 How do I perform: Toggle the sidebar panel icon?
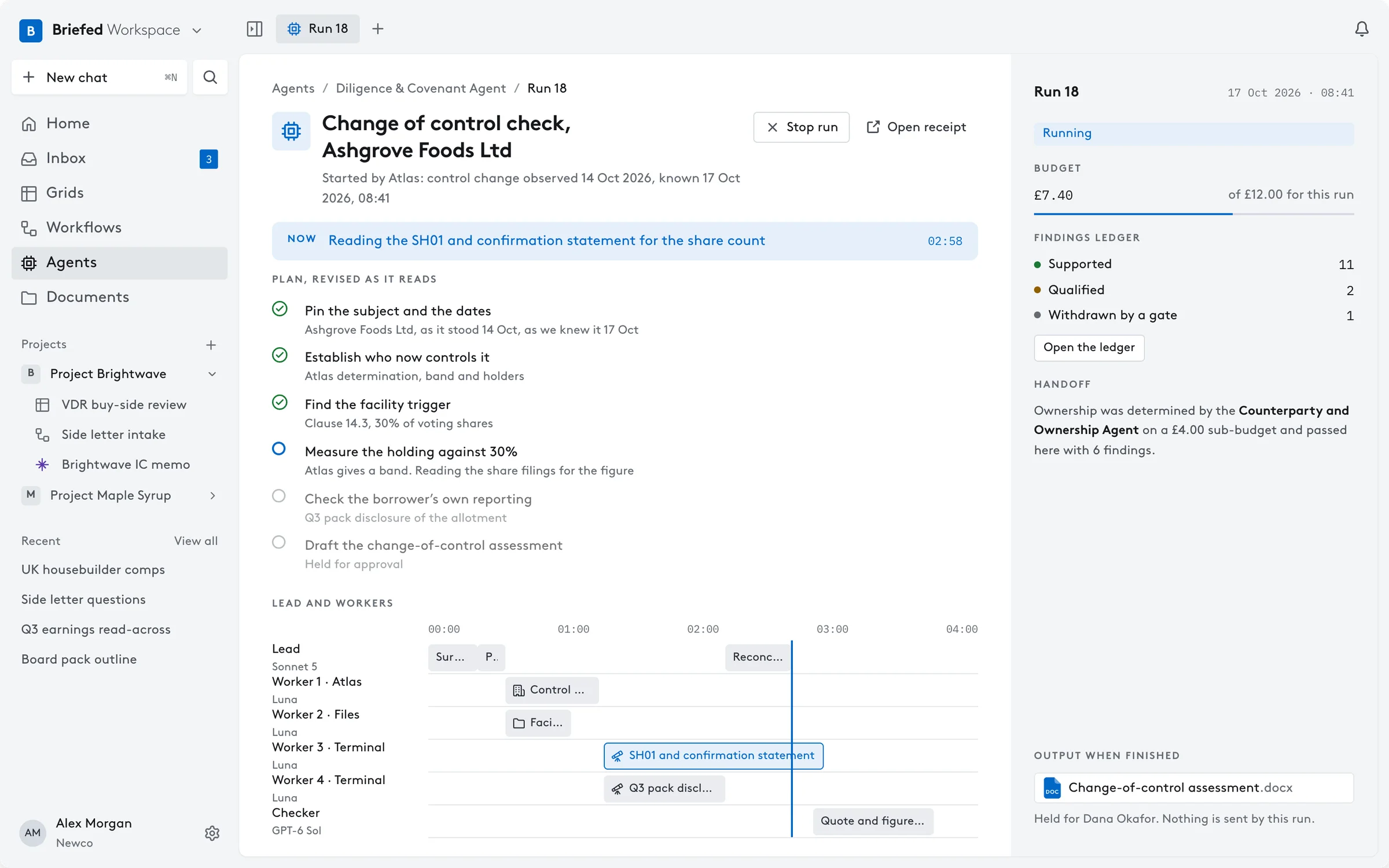[255, 29]
